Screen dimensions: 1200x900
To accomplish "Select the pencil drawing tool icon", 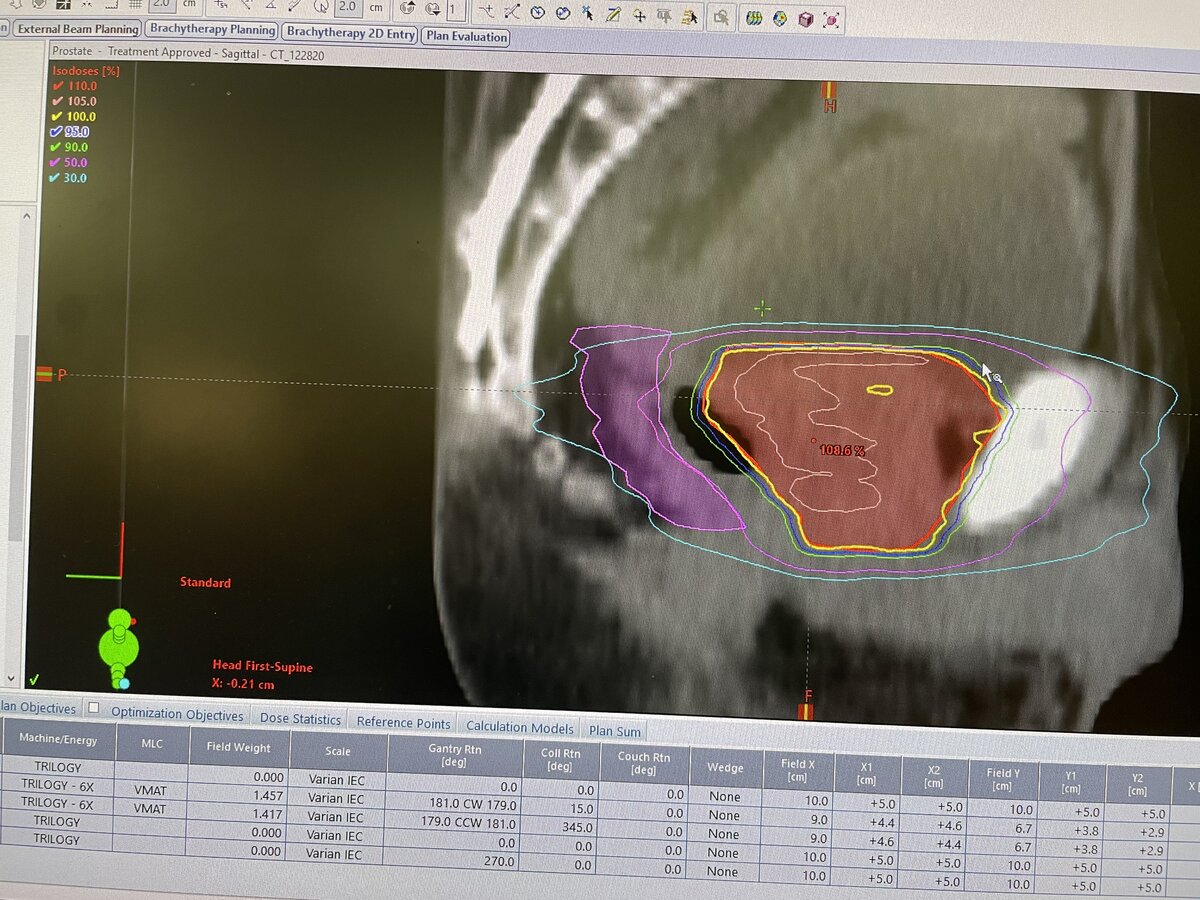I will click(x=613, y=14).
